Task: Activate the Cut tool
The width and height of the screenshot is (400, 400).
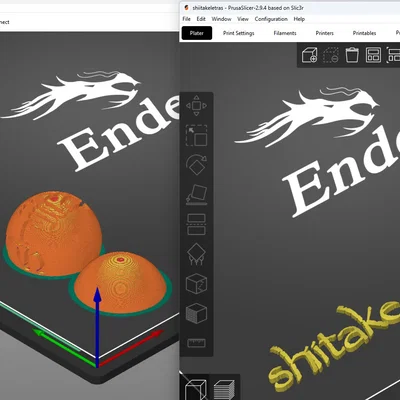Action: coord(196,224)
